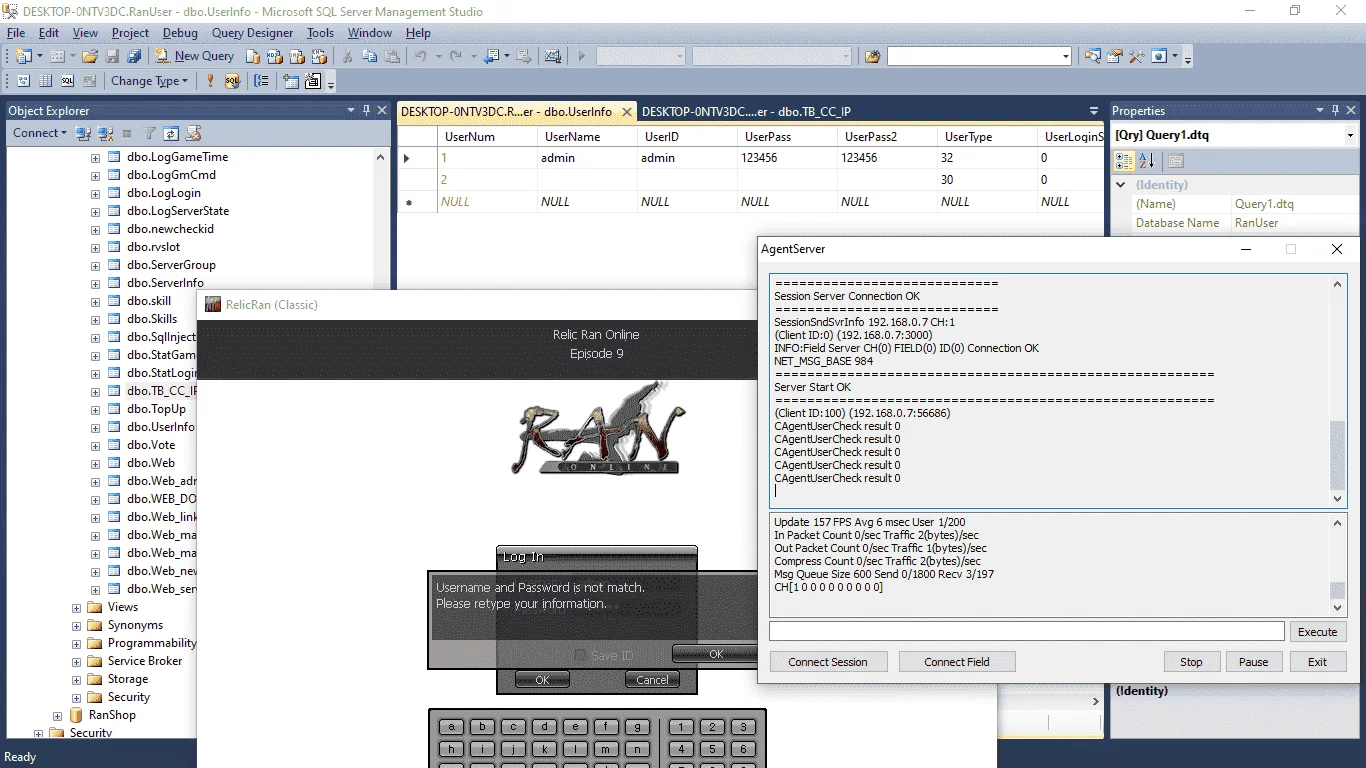Click the Verify SQL Syntax icon
Screen dimensions: 1366x768
point(232,81)
